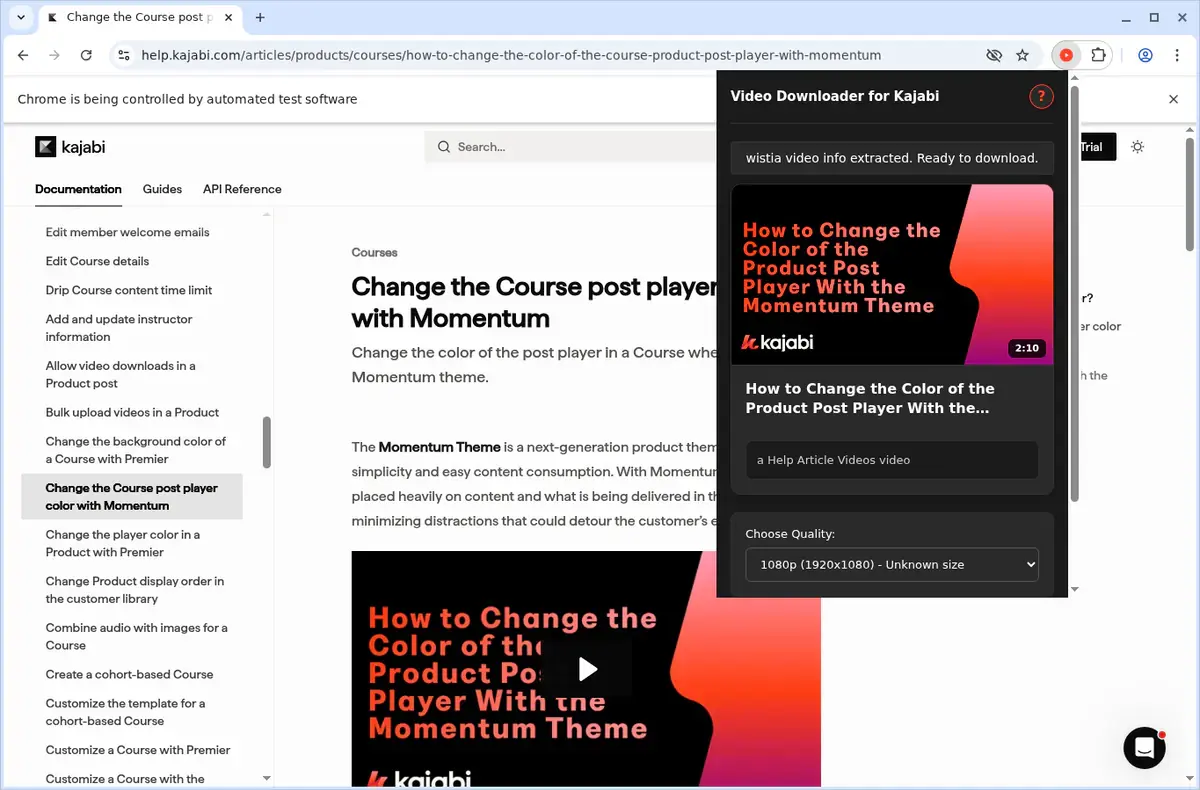
Task: Click the search magnifier icon
Action: click(x=444, y=147)
